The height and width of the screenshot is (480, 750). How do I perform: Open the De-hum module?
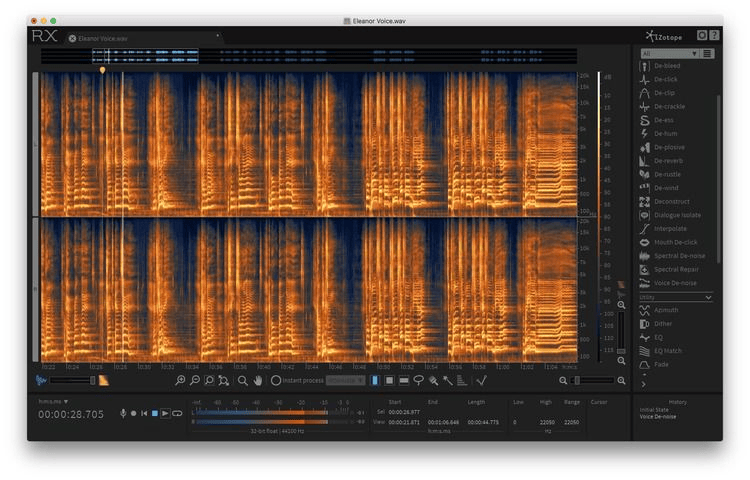[666, 133]
